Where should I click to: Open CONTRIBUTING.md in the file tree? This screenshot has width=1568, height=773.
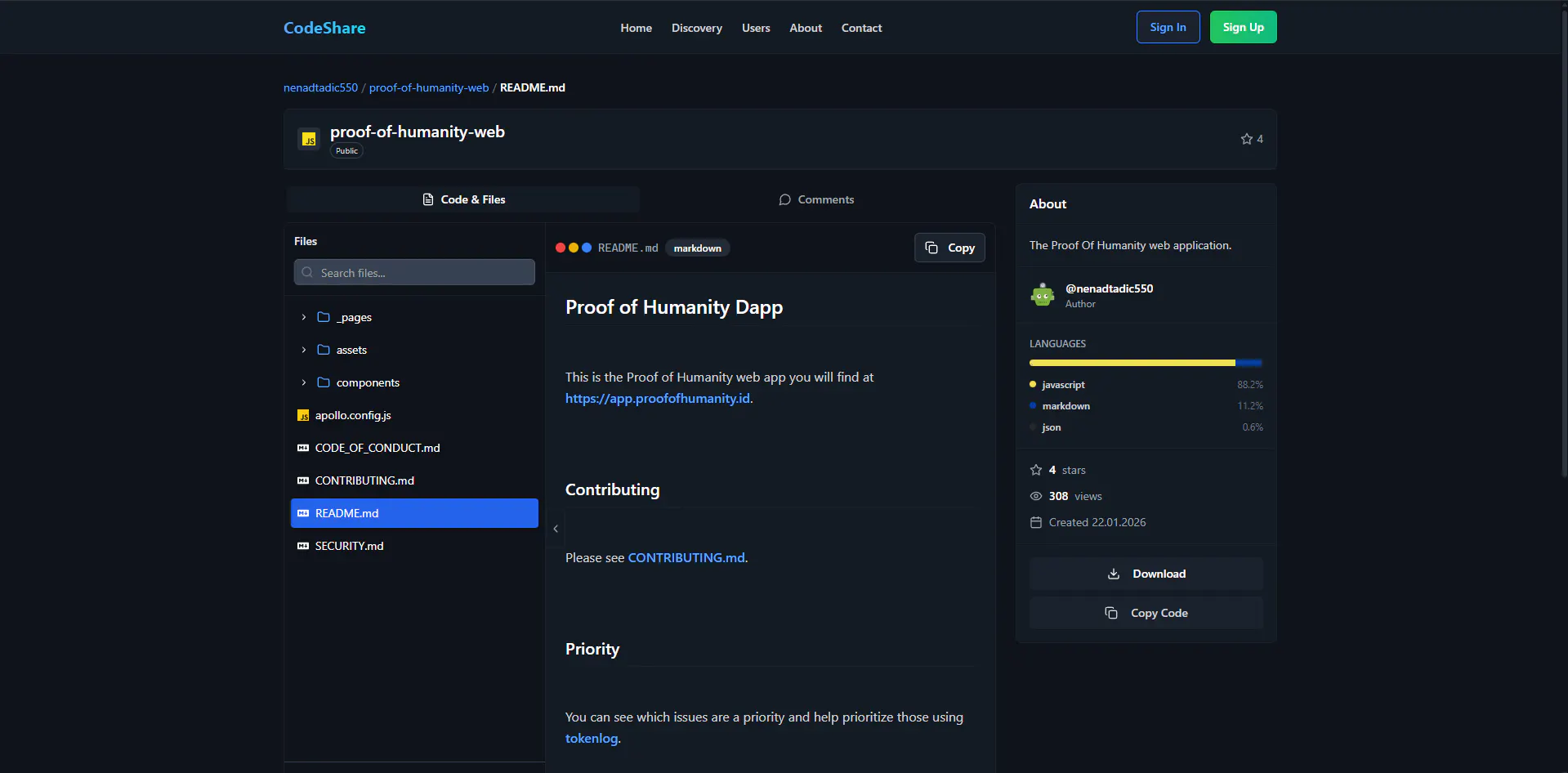tap(414, 480)
